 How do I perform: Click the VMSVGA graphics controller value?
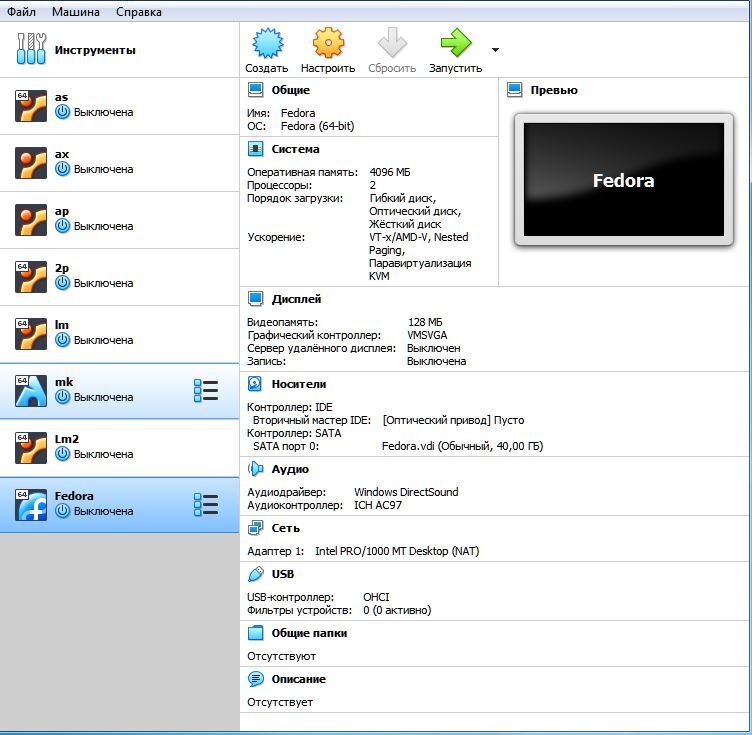pyautogui.click(x=427, y=335)
